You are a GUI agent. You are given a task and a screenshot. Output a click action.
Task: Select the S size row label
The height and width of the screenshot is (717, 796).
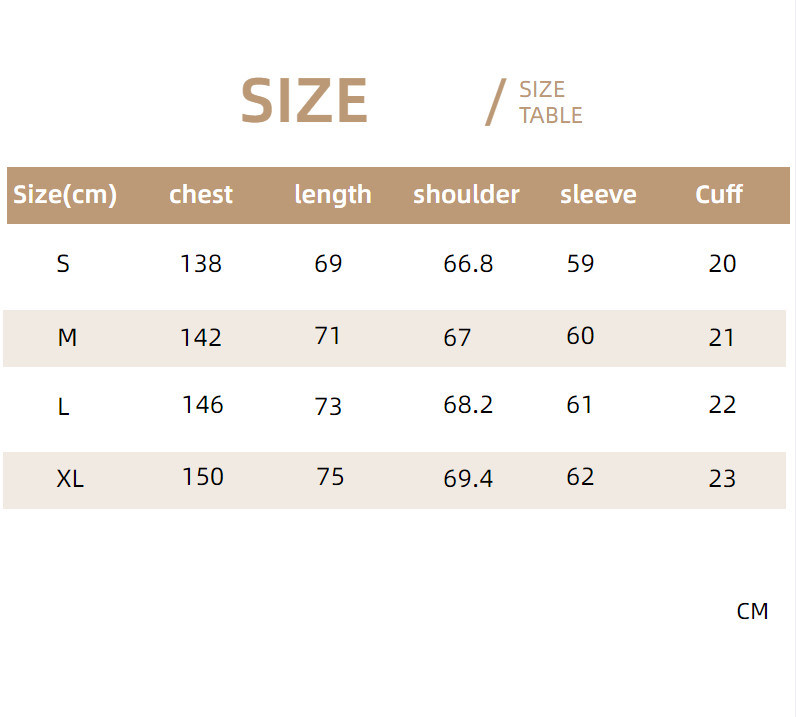63,264
